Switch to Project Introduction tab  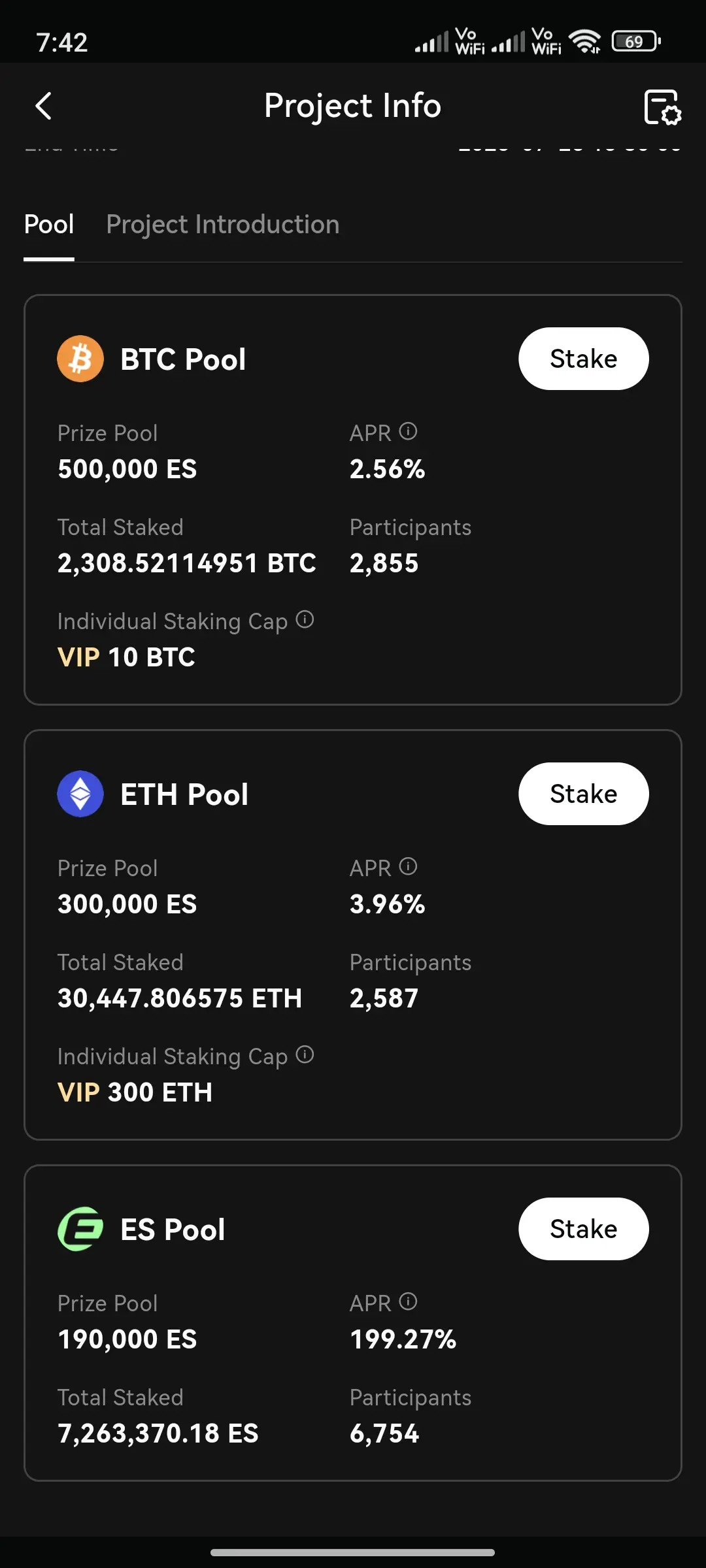(x=223, y=225)
